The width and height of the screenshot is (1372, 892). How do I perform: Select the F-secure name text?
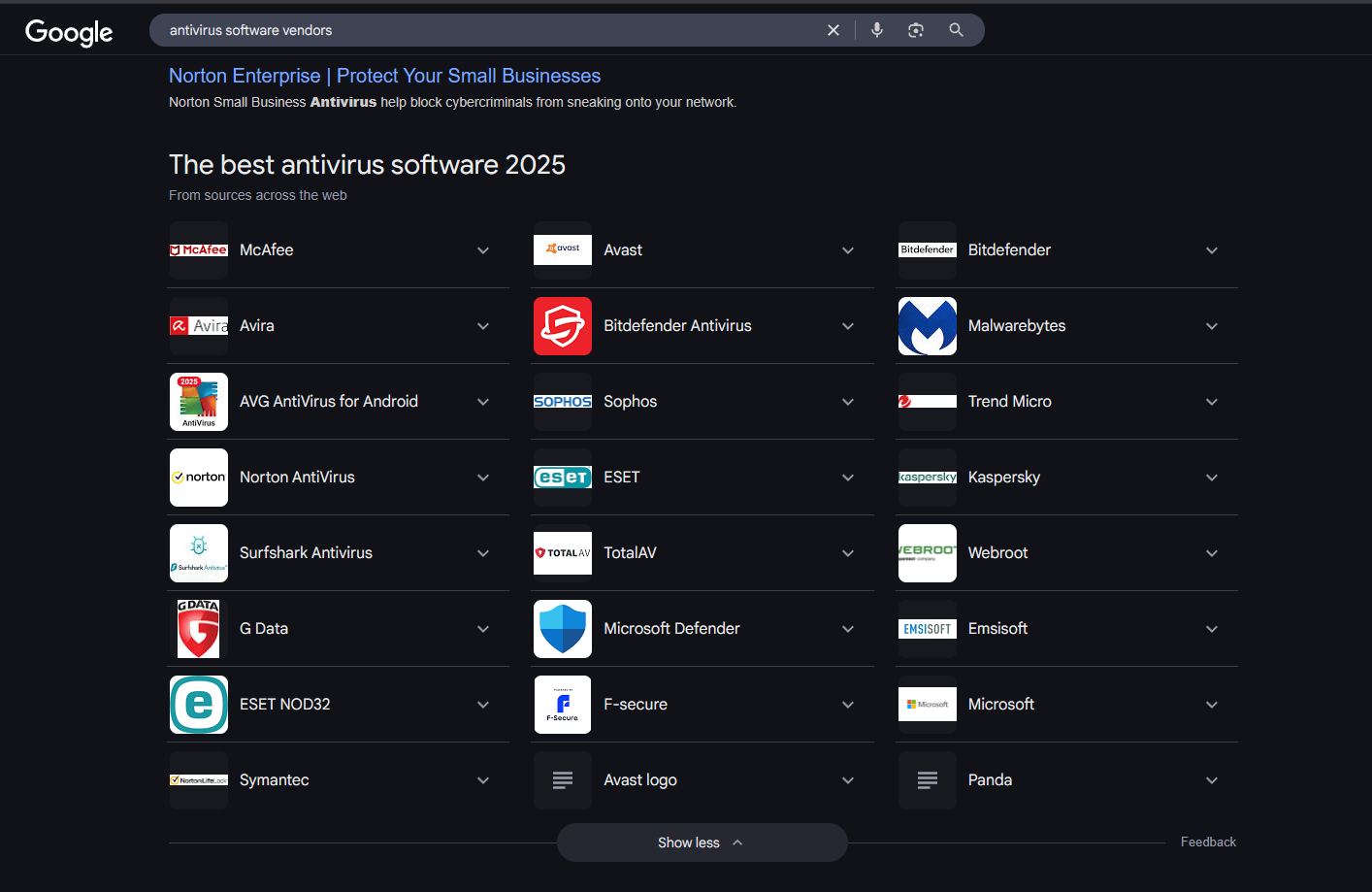tap(636, 705)
